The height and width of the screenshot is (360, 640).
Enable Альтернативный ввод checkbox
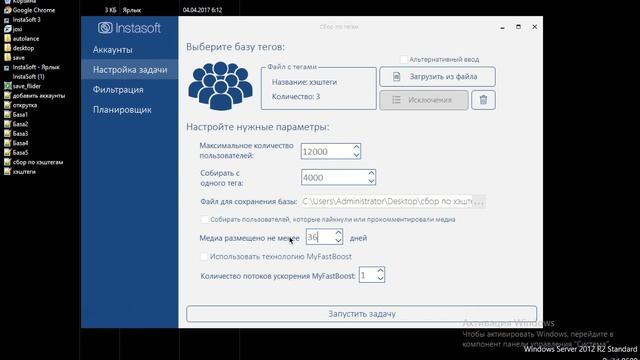404,60
